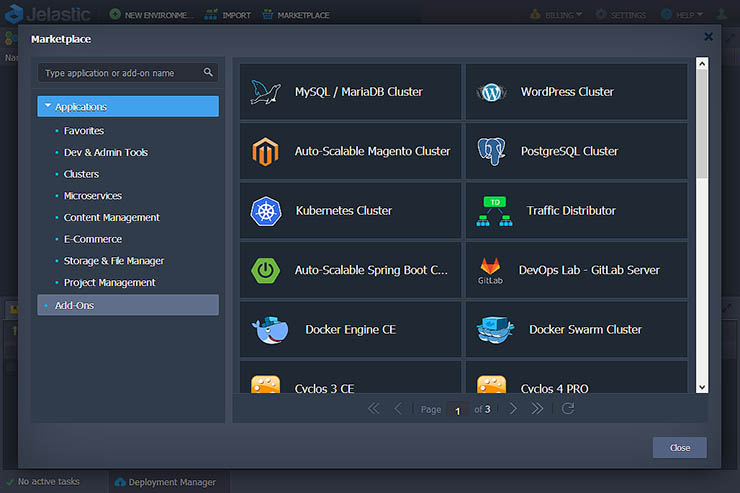Click the Traffic Distributor TD icon
The width and height of the screenshot is (740, 493).
point(493,211)
